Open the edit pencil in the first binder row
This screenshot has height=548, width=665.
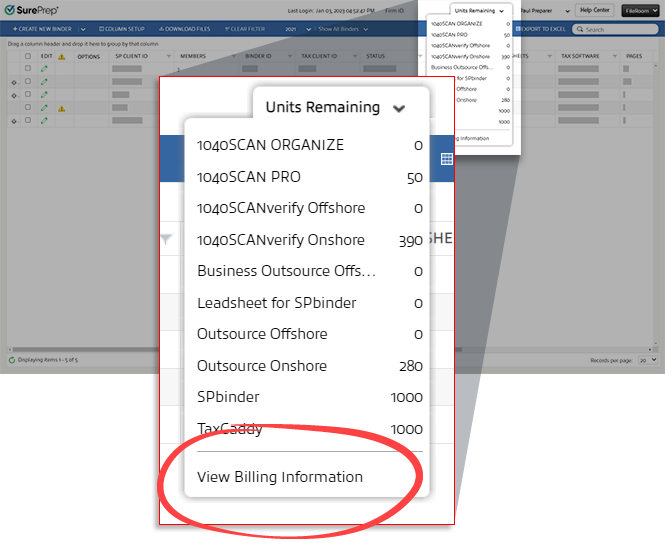tap(44, 68)
